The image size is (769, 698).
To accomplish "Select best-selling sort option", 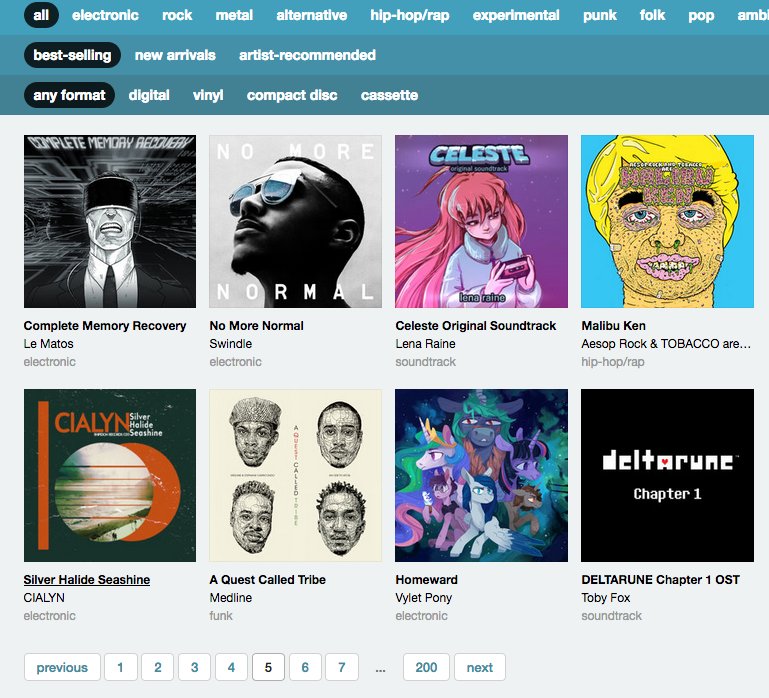I will 72,55.
